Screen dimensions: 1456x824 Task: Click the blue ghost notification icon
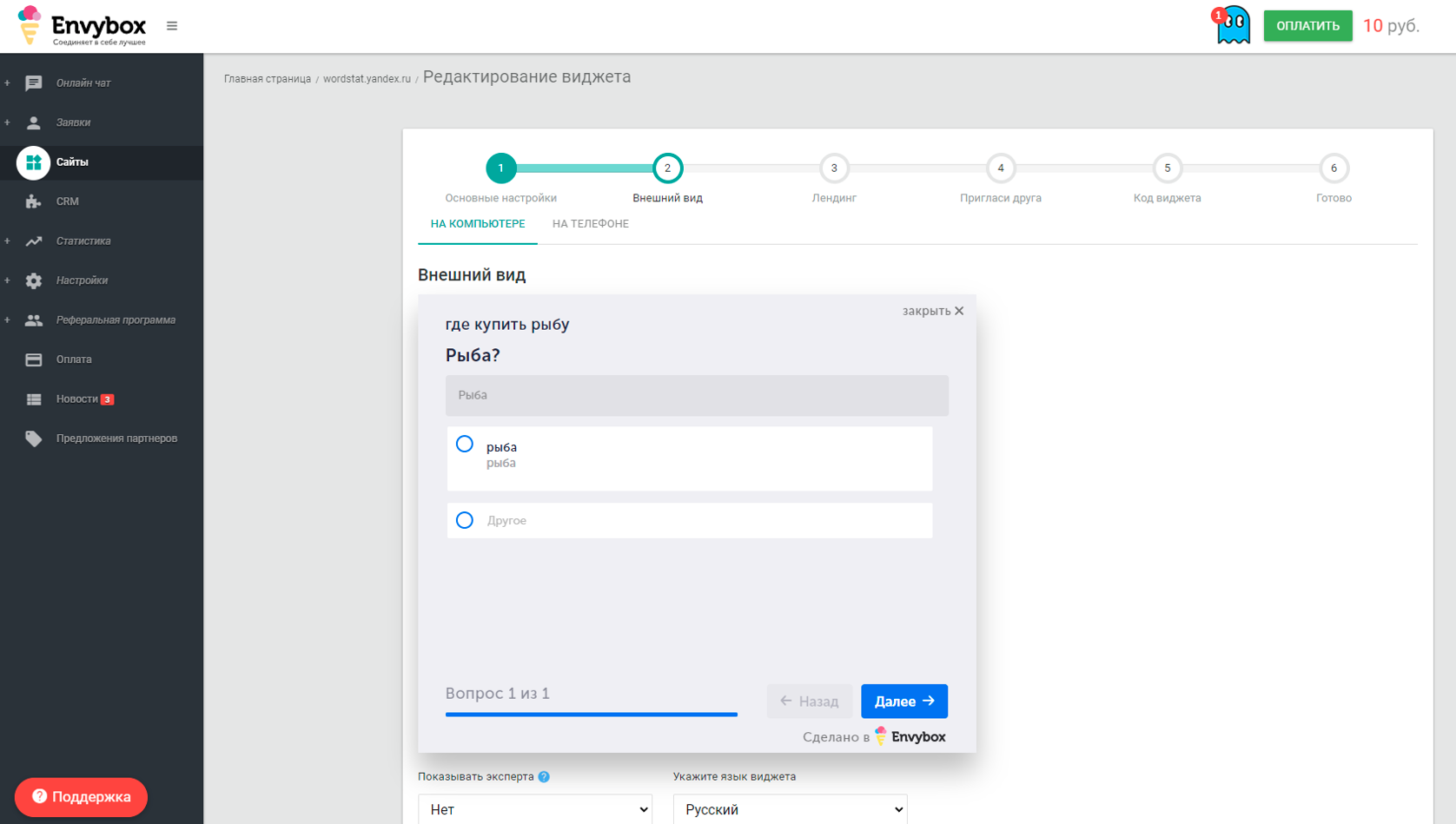pyautogui.click(x=1233, y=25)
